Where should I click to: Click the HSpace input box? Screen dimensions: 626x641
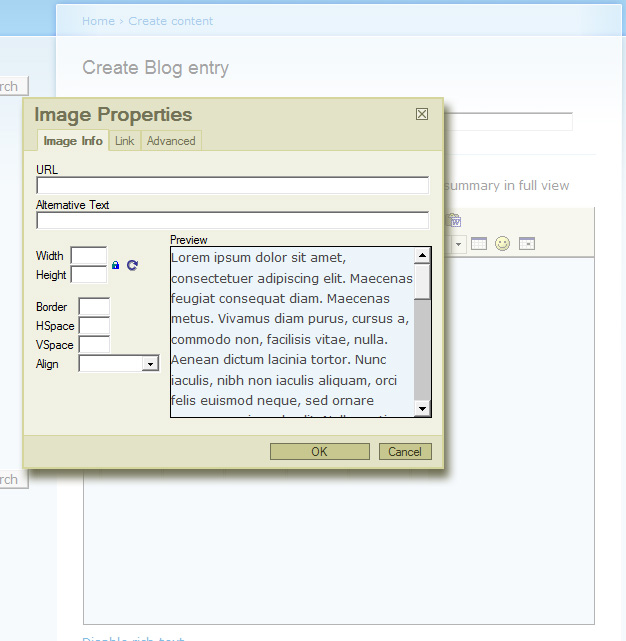tap(94, 325)
